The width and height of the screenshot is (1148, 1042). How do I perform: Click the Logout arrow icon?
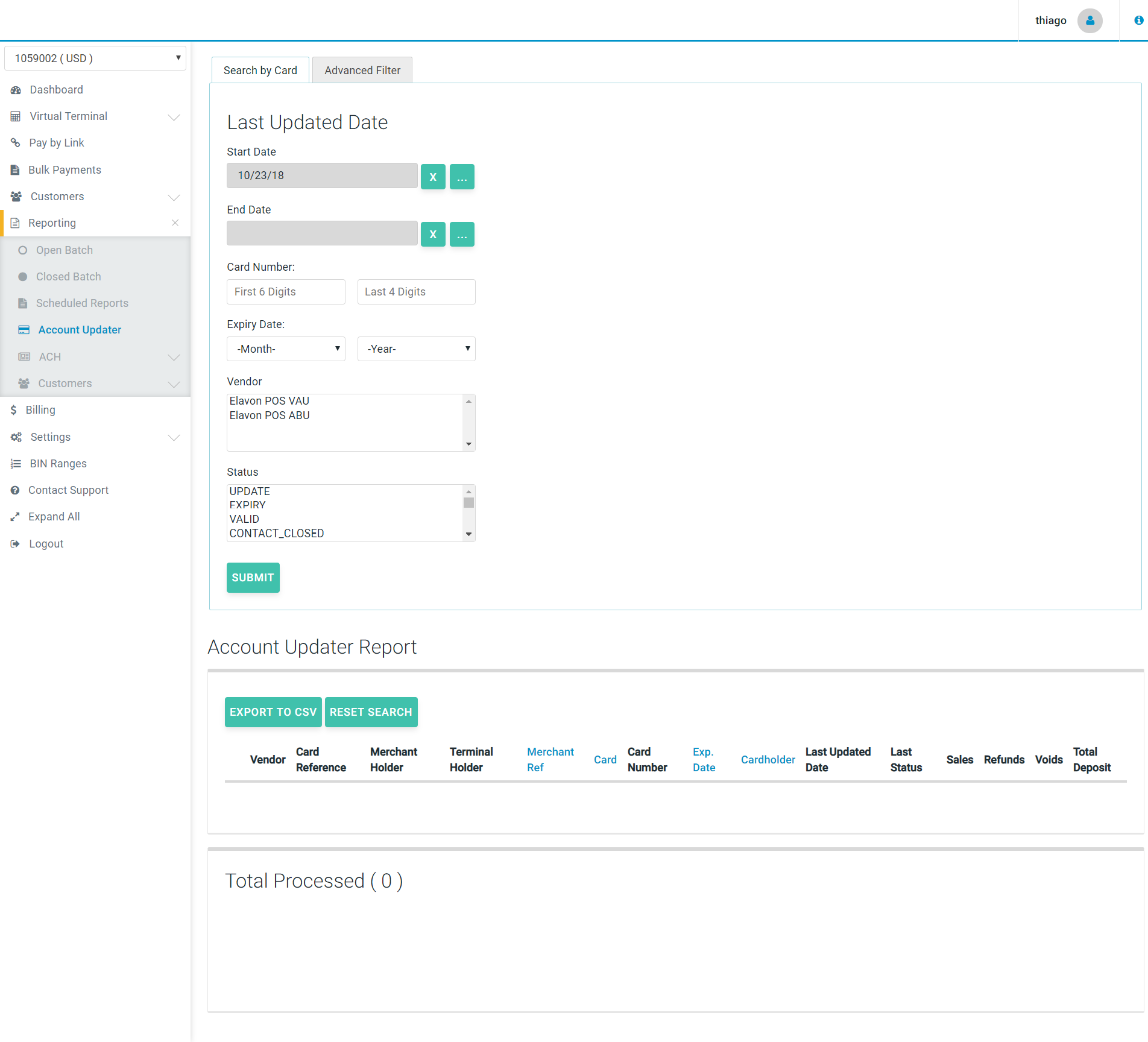[x=16, y=544]
